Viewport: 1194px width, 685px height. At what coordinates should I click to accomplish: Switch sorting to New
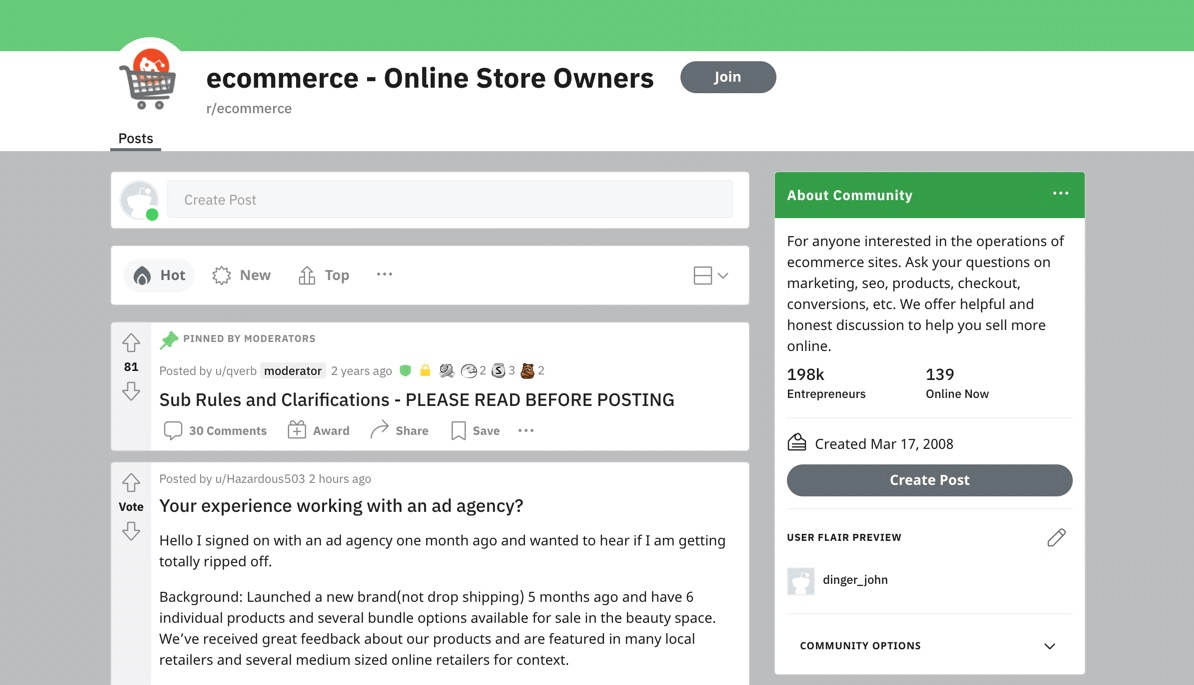pos(241,274)
